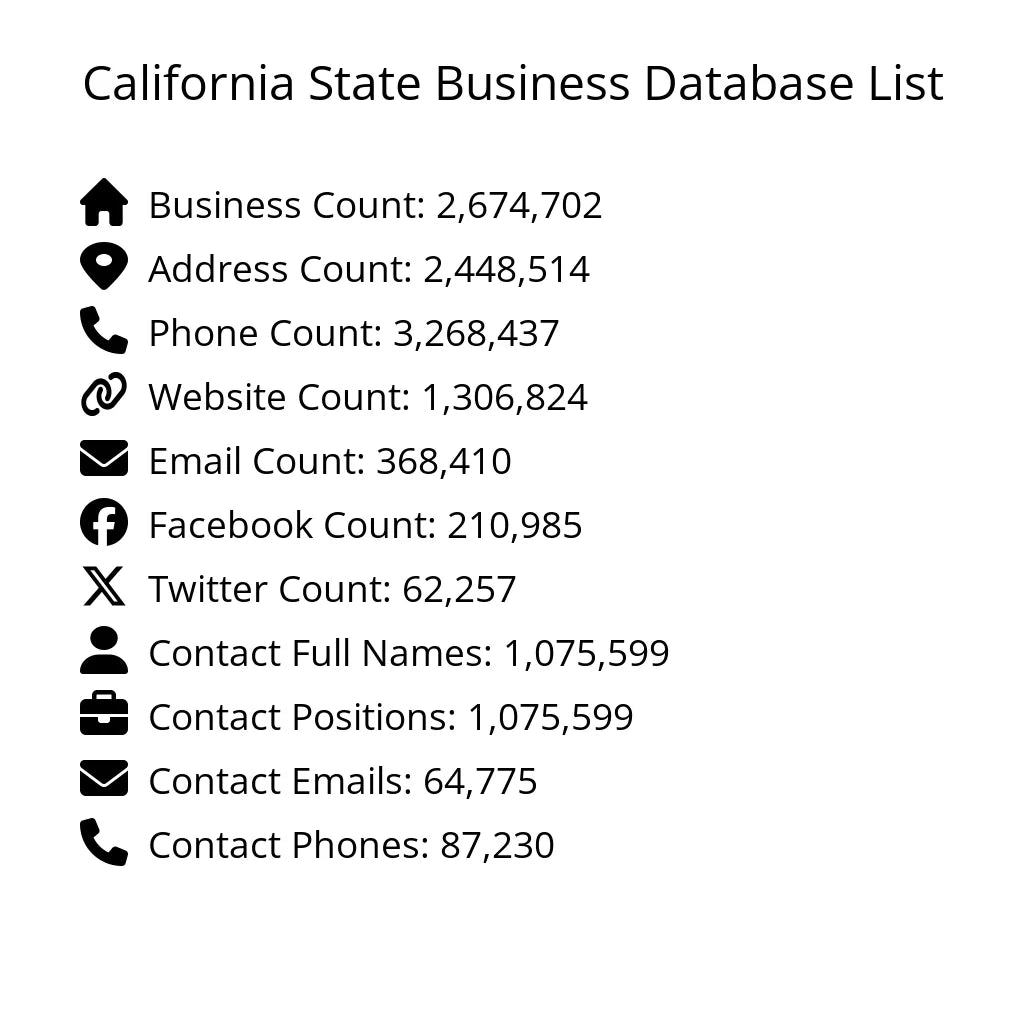This screenshot has width=1024, height=1024.
Task: Click the Twitter Count: 62,257 text
Action: tap(332, 590)
